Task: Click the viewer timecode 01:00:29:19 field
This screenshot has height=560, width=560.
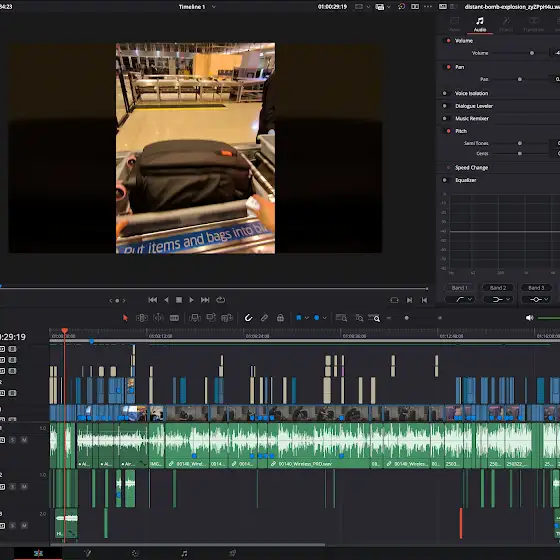Action: [x=332, y=7]
